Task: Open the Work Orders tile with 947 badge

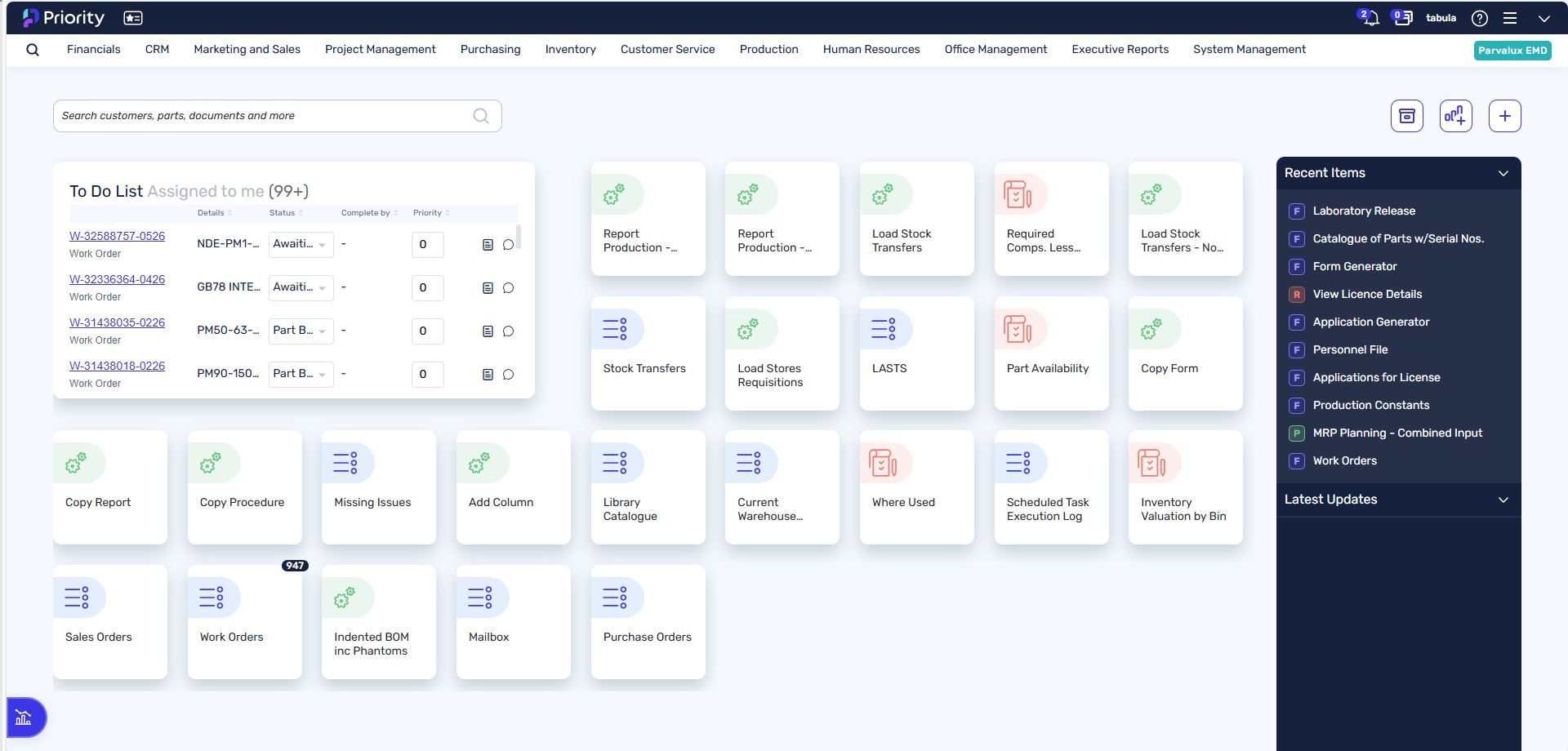Action: pos(245,622)
